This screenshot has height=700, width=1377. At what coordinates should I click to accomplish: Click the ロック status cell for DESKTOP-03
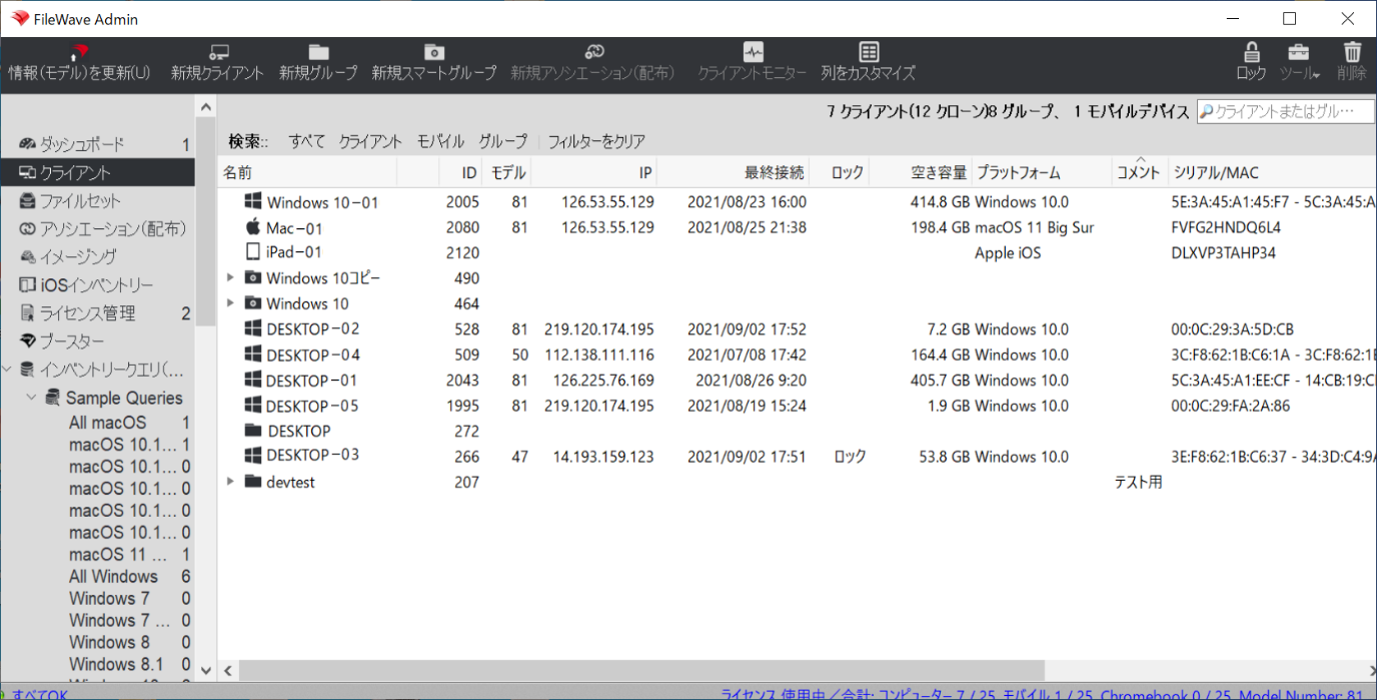coord(850,456)
